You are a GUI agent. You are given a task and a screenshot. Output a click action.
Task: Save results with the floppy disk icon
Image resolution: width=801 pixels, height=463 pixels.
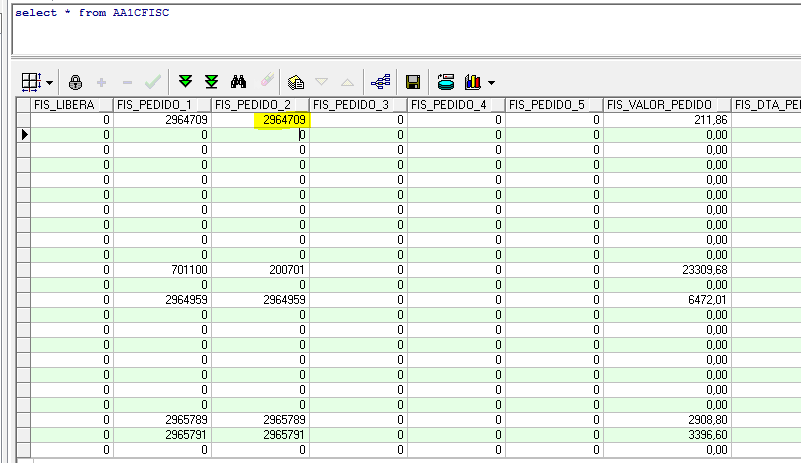coord(413,82)
